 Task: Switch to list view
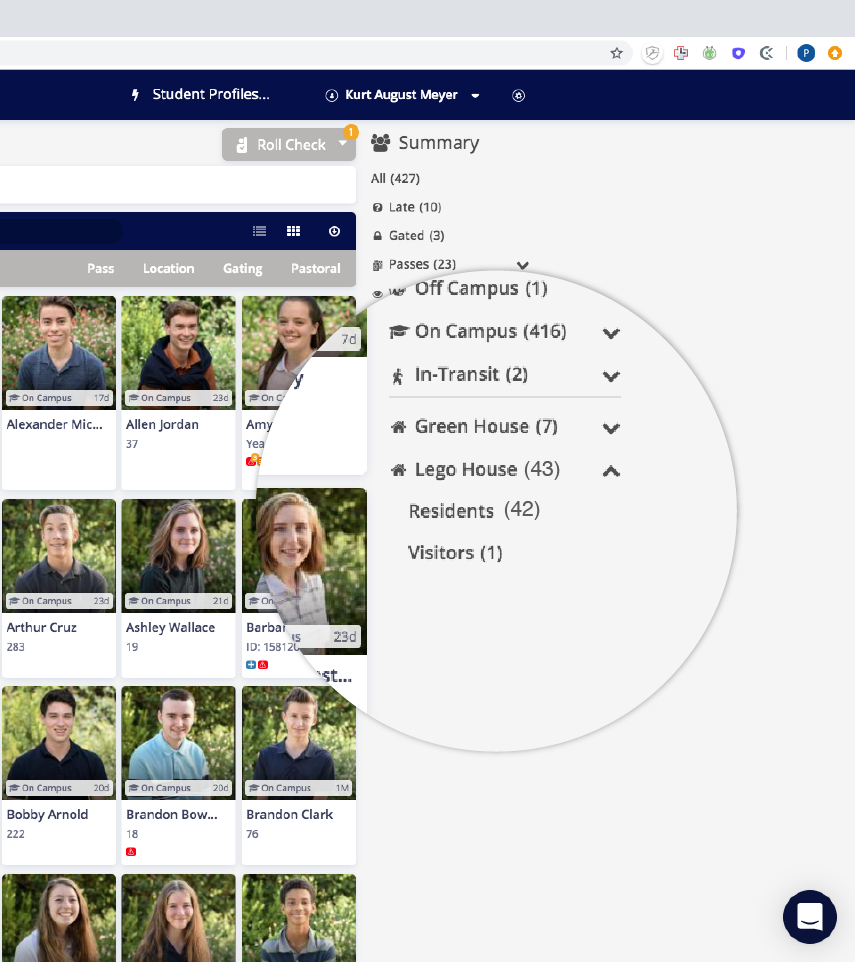pos(260,231)
